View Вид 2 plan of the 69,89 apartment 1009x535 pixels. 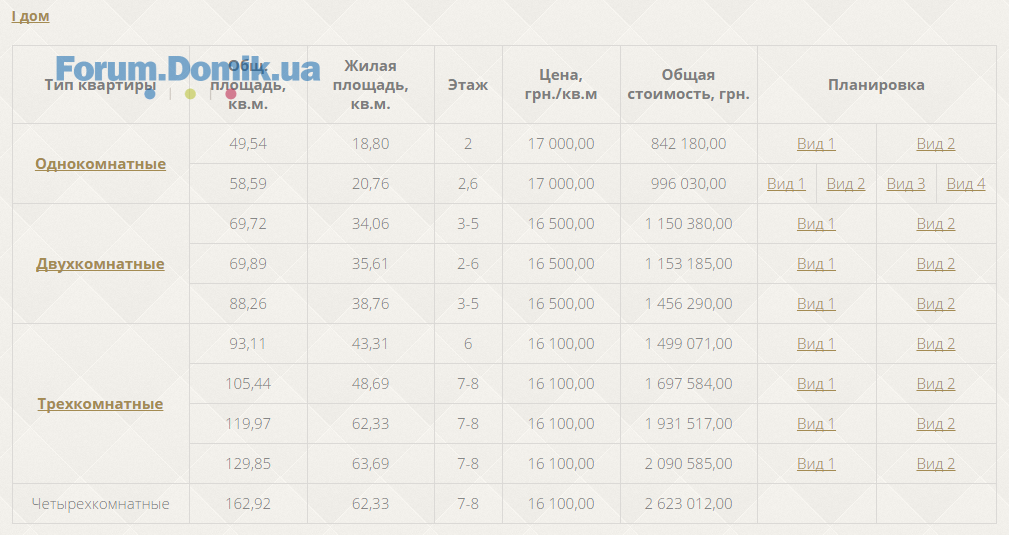(x=936, y=263)
